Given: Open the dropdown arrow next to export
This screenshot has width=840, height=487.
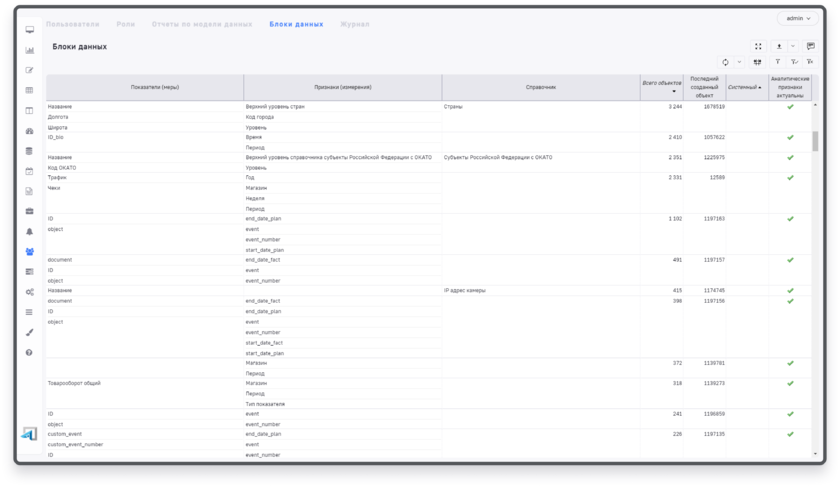Looking at the screenshot, I should click(x=793, y=46).
